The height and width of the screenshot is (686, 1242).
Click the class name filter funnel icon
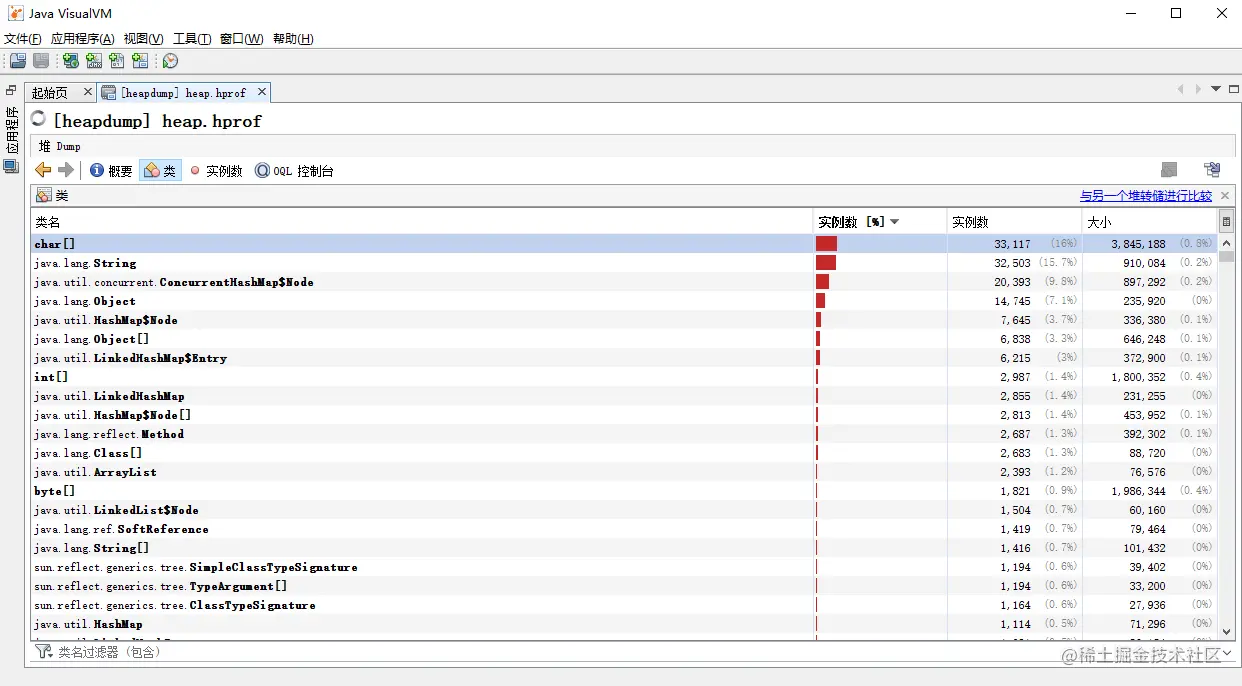43,651
